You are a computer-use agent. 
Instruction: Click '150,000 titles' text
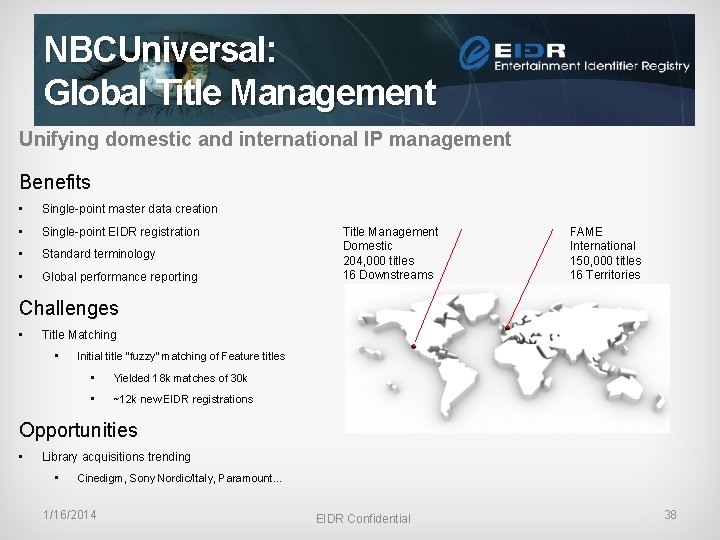click(x=606, y=260)
